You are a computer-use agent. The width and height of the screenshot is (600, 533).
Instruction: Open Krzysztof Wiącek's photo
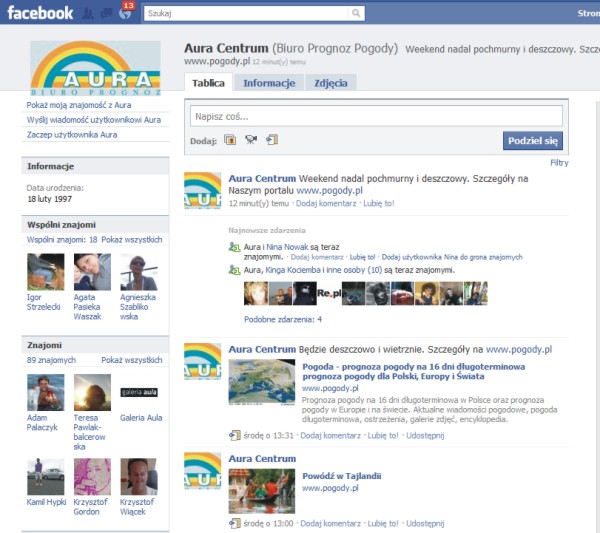[x=139, y=477]
